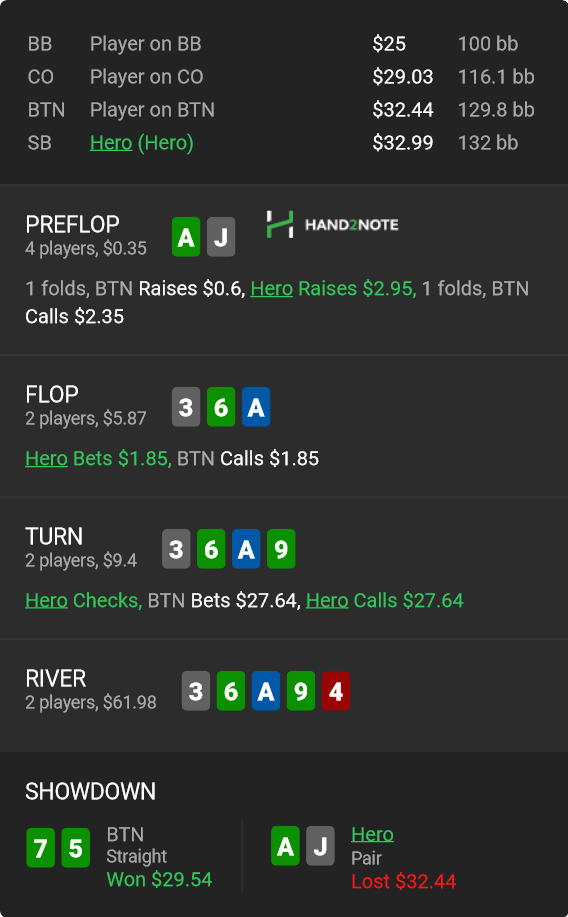
Task: Click the Hero link in Showdown
Action: [372, 835]
